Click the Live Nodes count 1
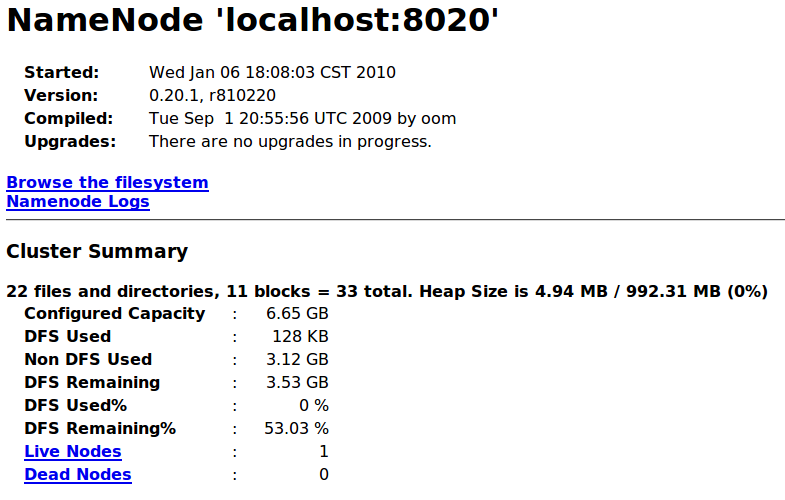The height and width of the screenshot is (500, 785). [x=324, y=451]
